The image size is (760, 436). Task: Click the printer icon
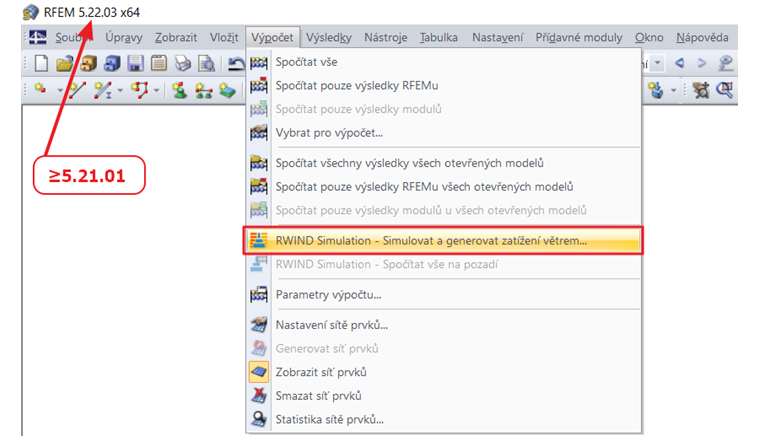183,63
